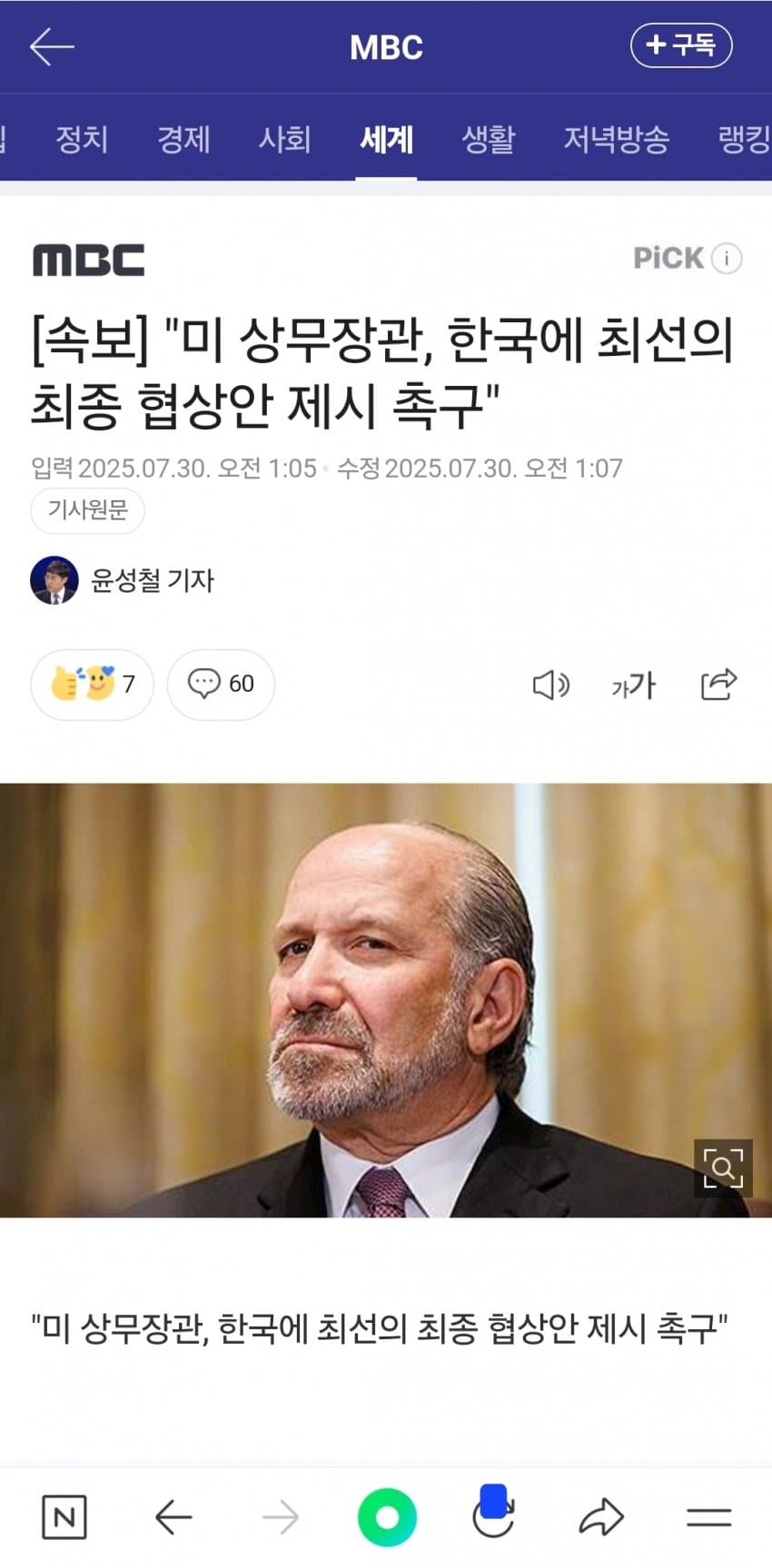Listen to article with speaker icon
Screen dimensions: 772x1568
[550, 685]
